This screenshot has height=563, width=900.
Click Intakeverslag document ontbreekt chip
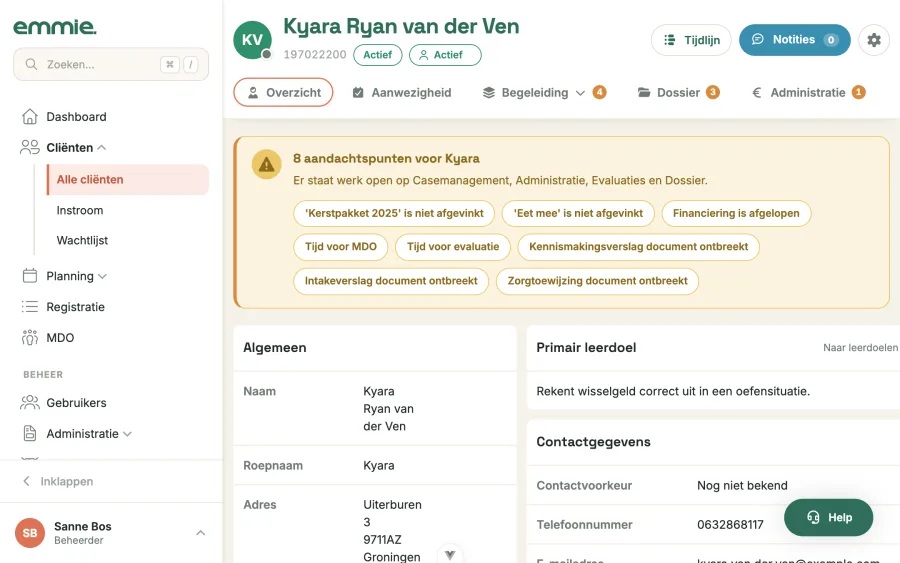(x=391, y=281)
